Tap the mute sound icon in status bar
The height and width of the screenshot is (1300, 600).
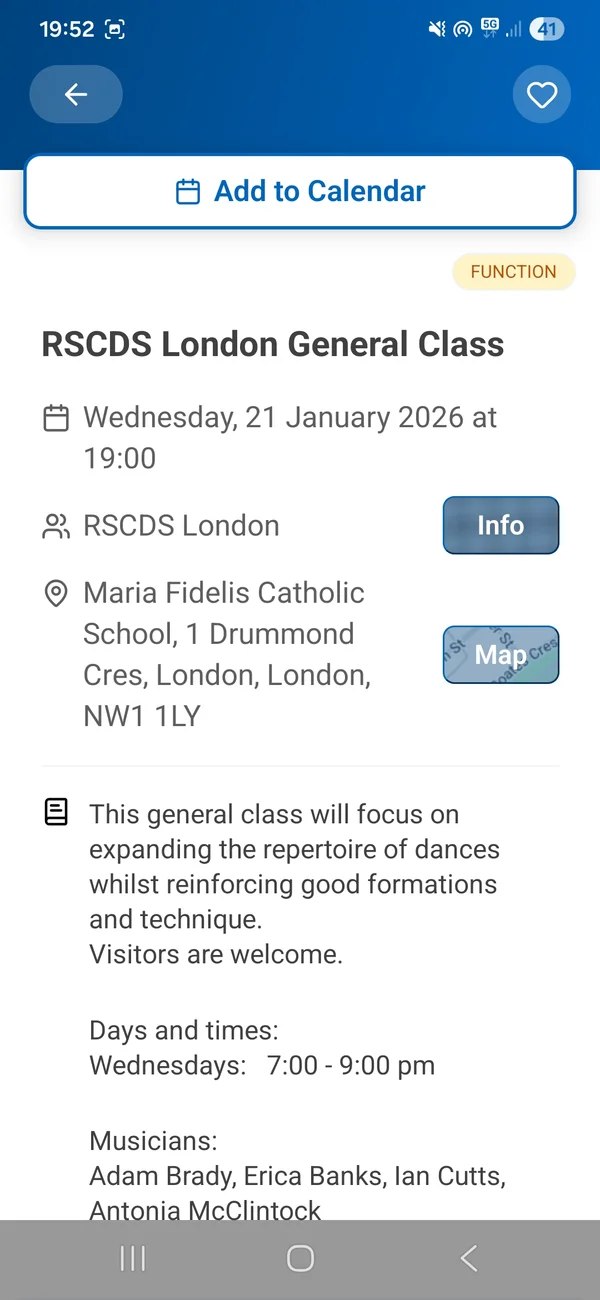(x=436, y=29)
